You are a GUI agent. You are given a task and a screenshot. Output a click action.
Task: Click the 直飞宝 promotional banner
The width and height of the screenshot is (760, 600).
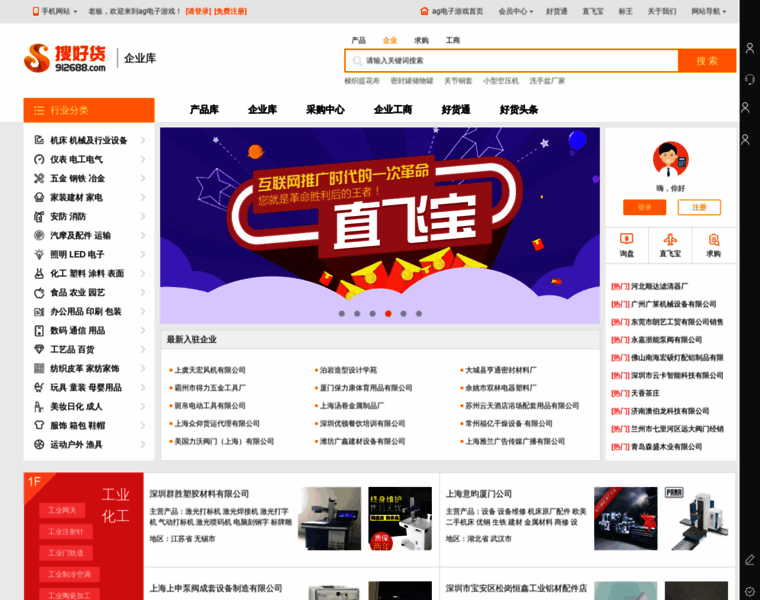point(380,225)
